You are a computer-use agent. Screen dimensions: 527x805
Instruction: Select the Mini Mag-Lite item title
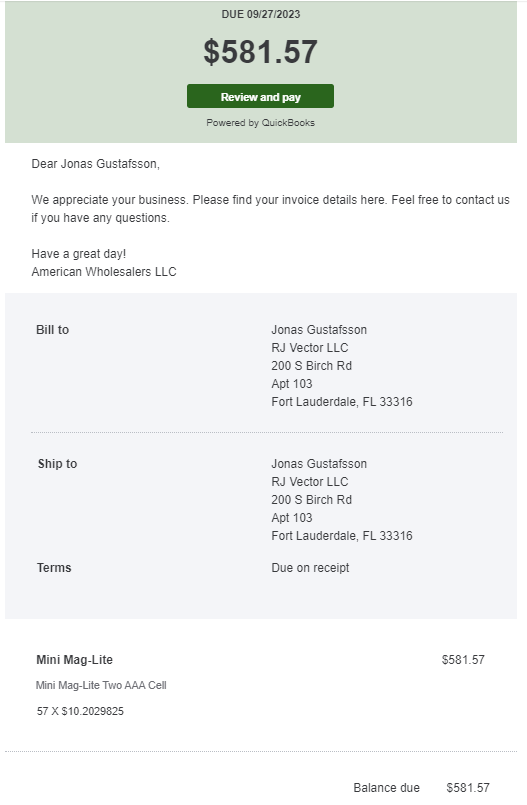coord(74,660)
